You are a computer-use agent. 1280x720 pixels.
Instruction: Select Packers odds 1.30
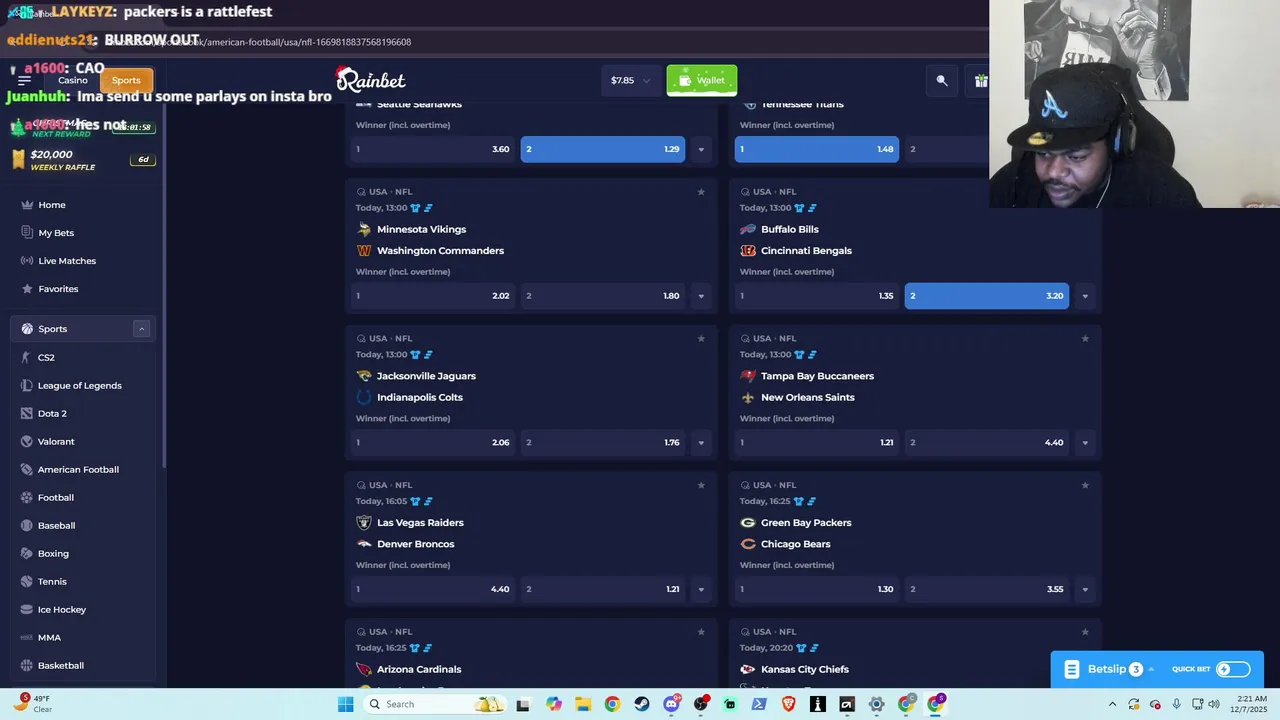coord(816,589)
